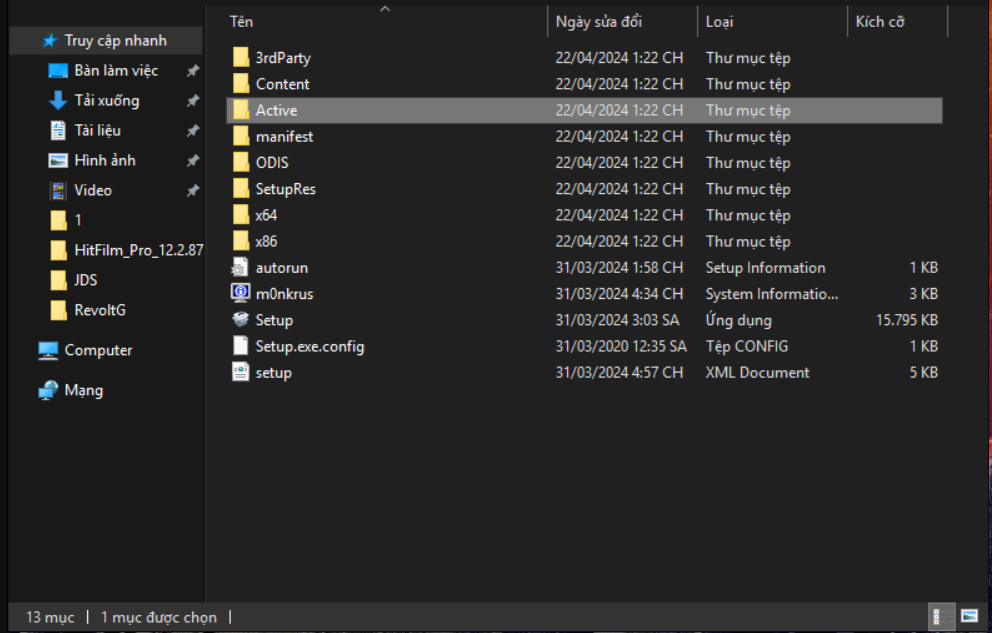992x633 pixels.
Task: Switch to large icons view in status bar
Action: (x=969, y=616)
